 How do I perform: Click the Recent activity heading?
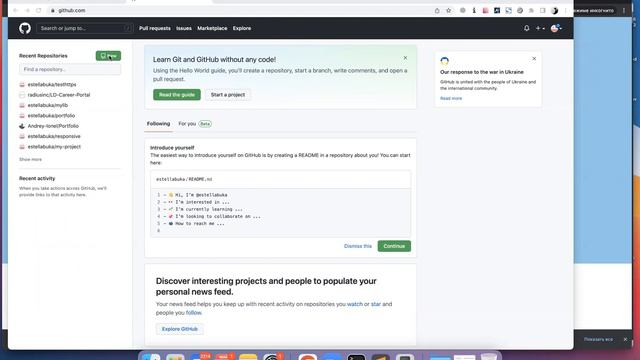[37, 178]
